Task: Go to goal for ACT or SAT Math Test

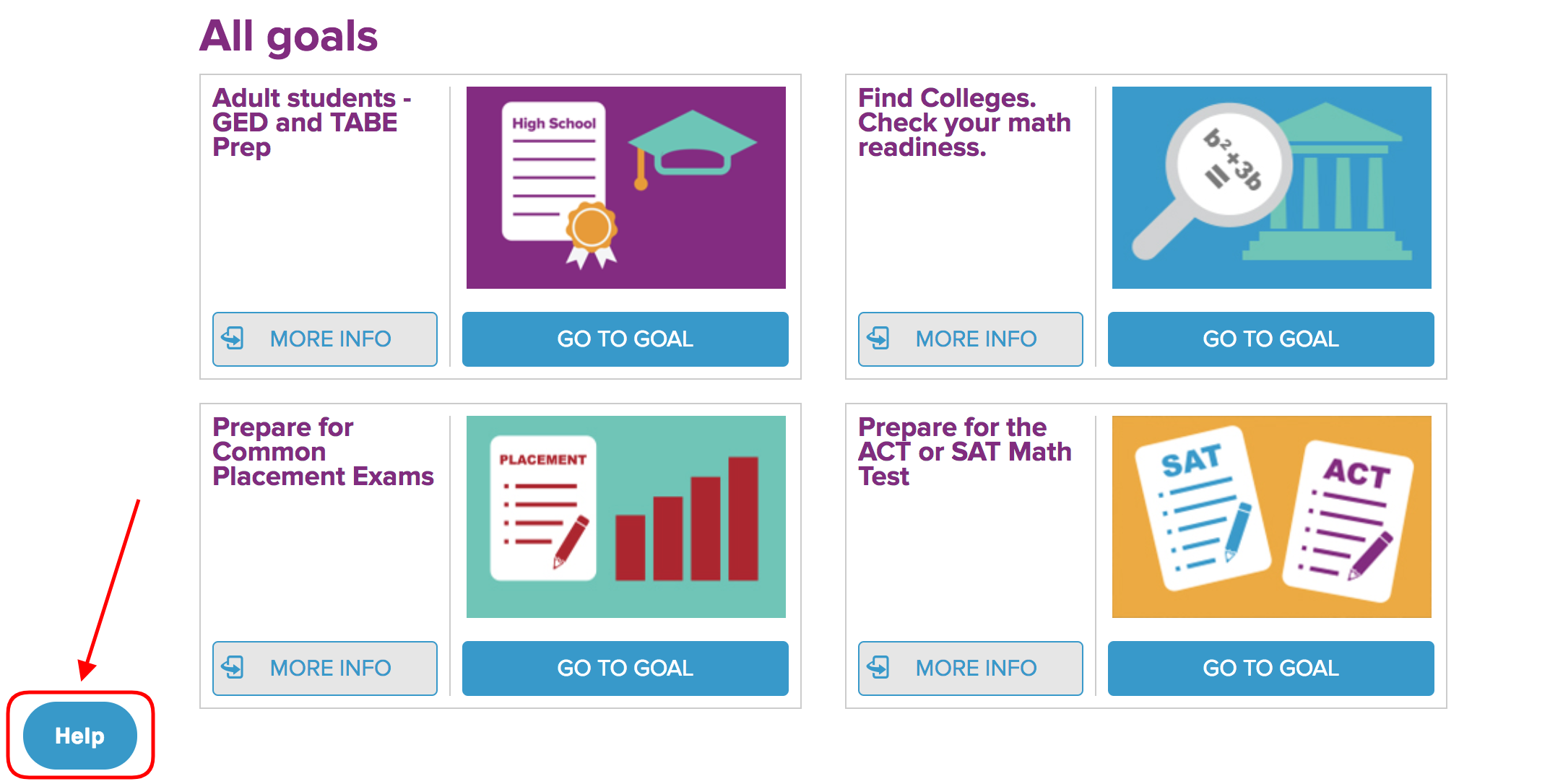Action: coord(1271,668)
